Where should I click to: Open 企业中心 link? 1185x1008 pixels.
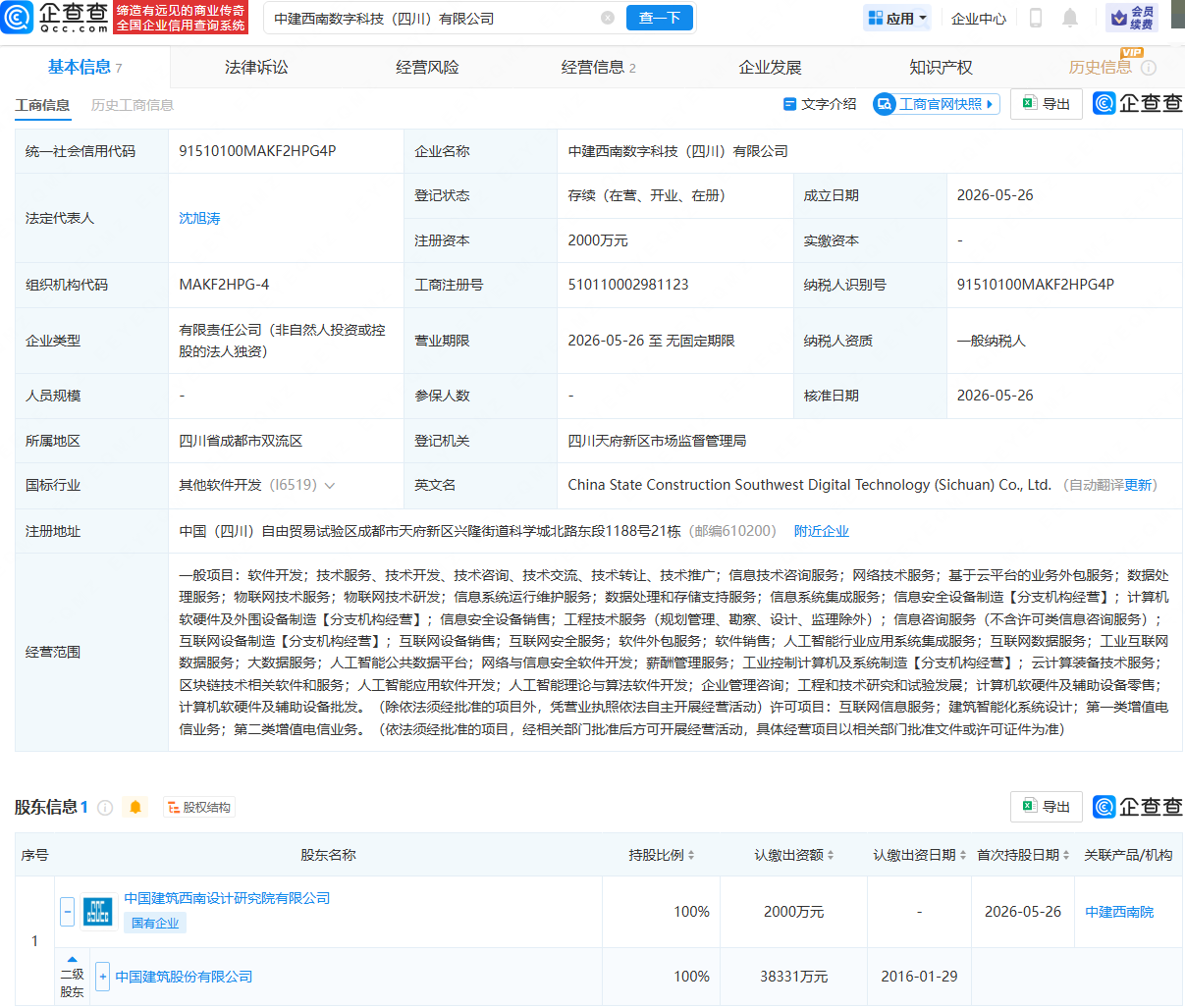click(x=979, y=18)
